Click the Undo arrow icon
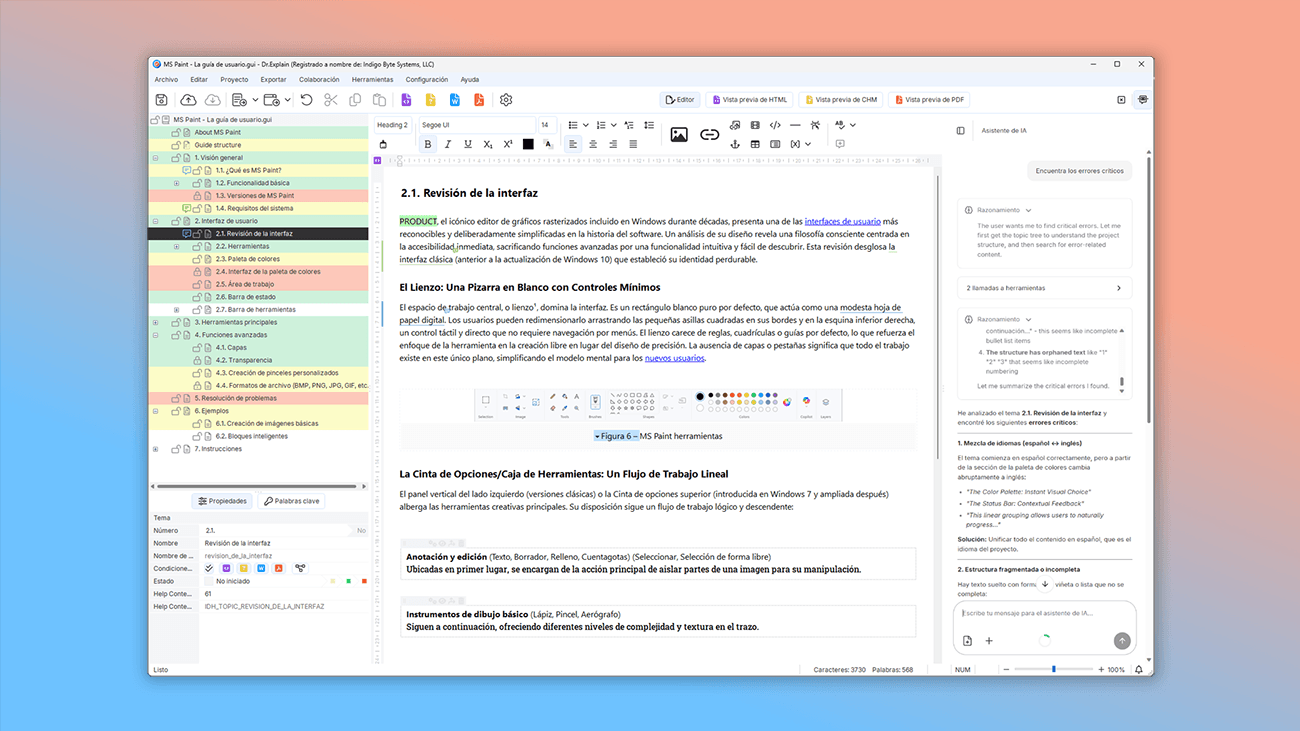This screenshot has height=731, width=1300. (306, 100)
